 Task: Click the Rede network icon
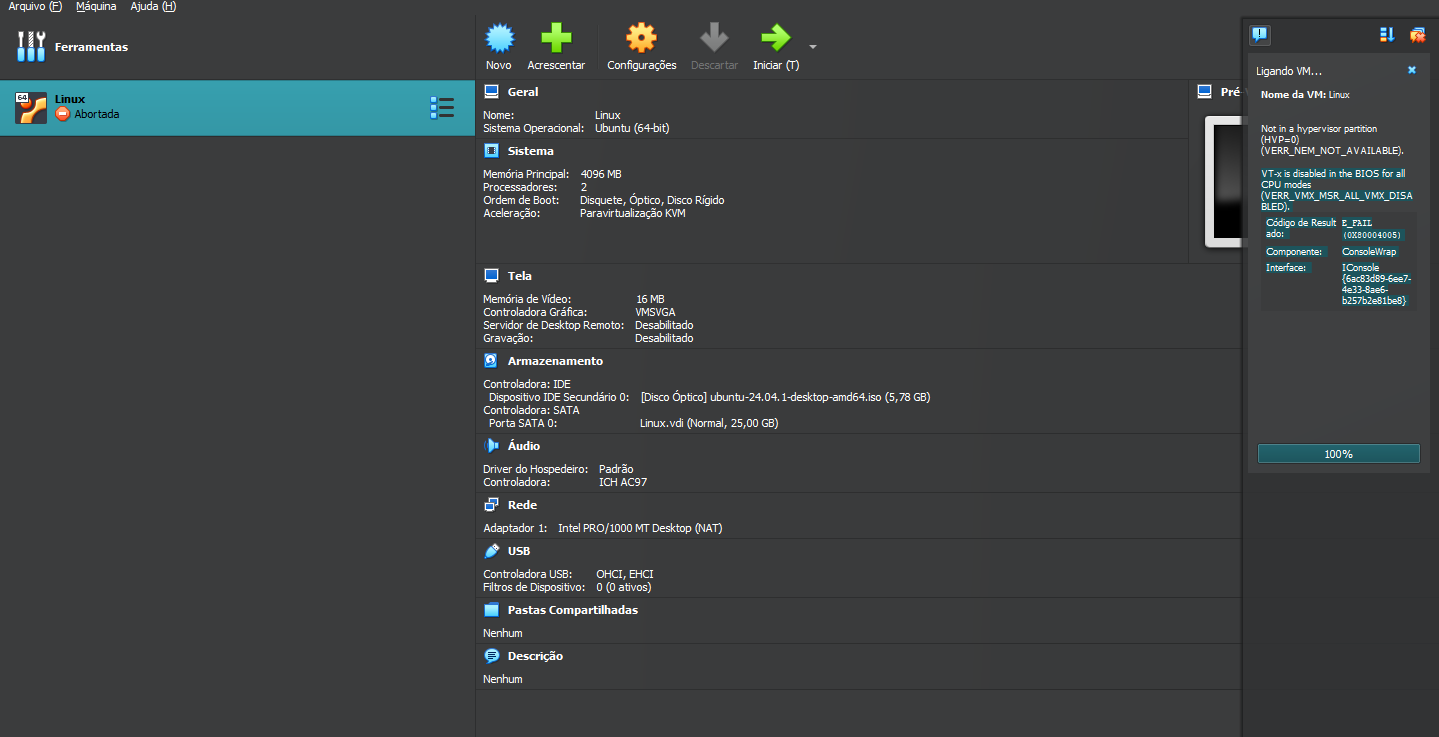click(491, 505)
